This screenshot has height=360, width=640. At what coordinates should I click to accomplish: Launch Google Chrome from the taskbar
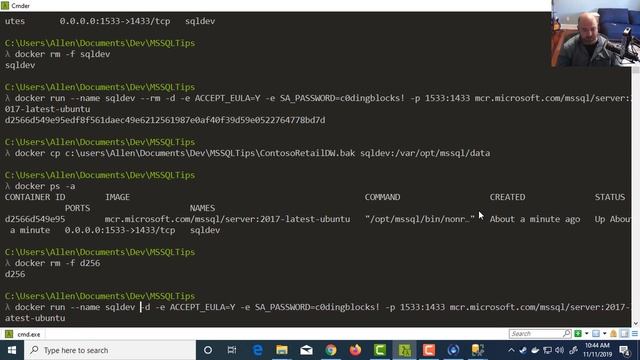point(331,350)
